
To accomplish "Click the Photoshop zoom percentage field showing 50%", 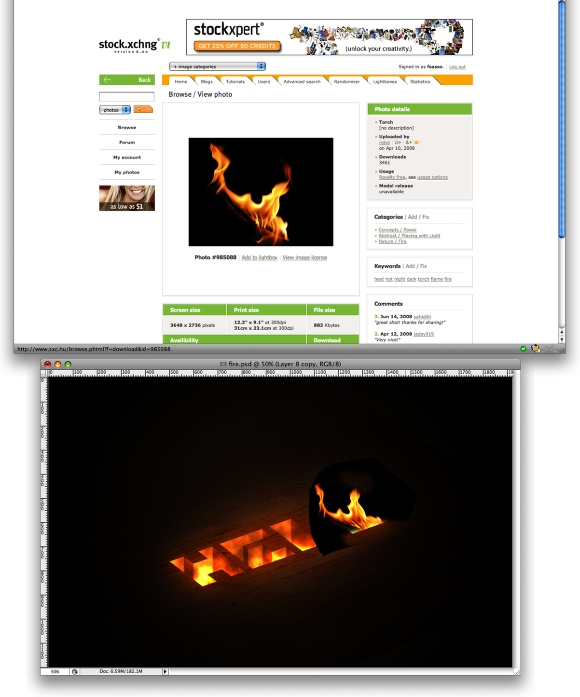I will (55, 672).
